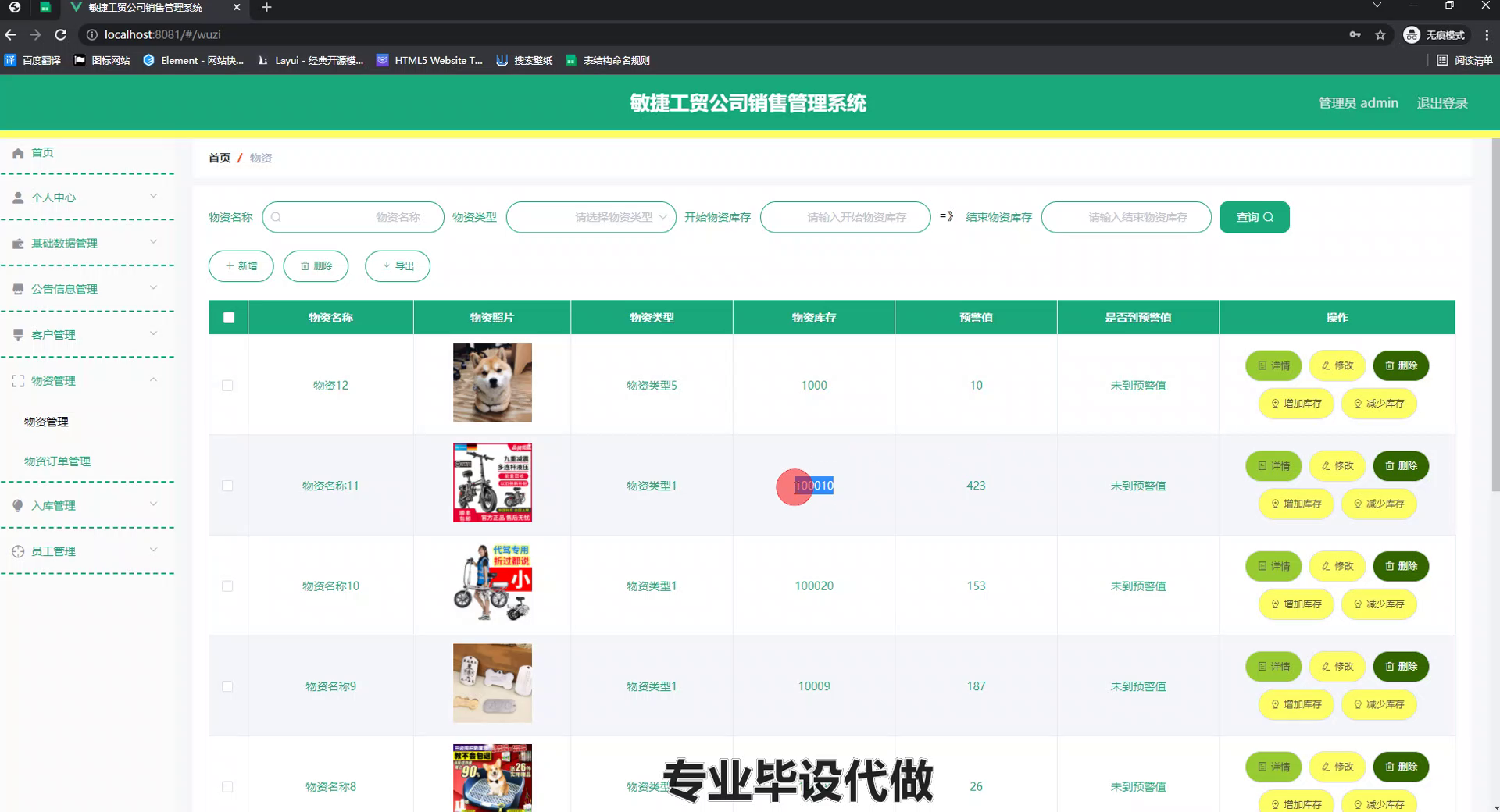Check the row checkbox for 物资名称10
This screenshot has height=812, width=1500.
pos(227,586)
